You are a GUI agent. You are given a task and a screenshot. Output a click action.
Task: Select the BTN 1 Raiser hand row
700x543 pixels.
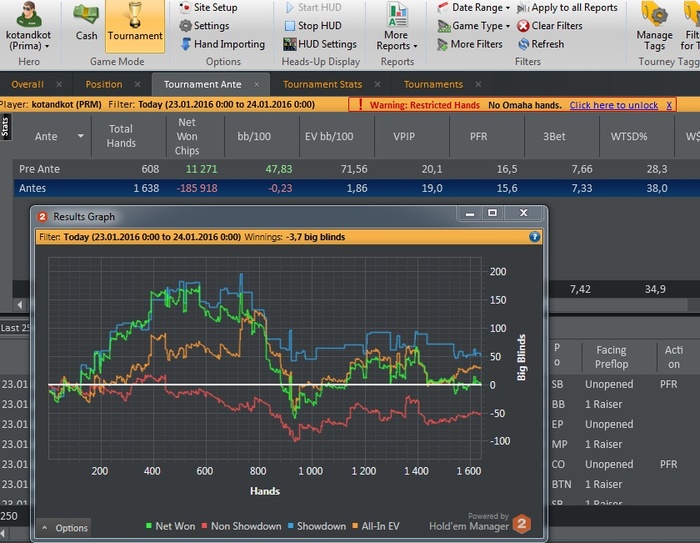[x=624, y=485]
